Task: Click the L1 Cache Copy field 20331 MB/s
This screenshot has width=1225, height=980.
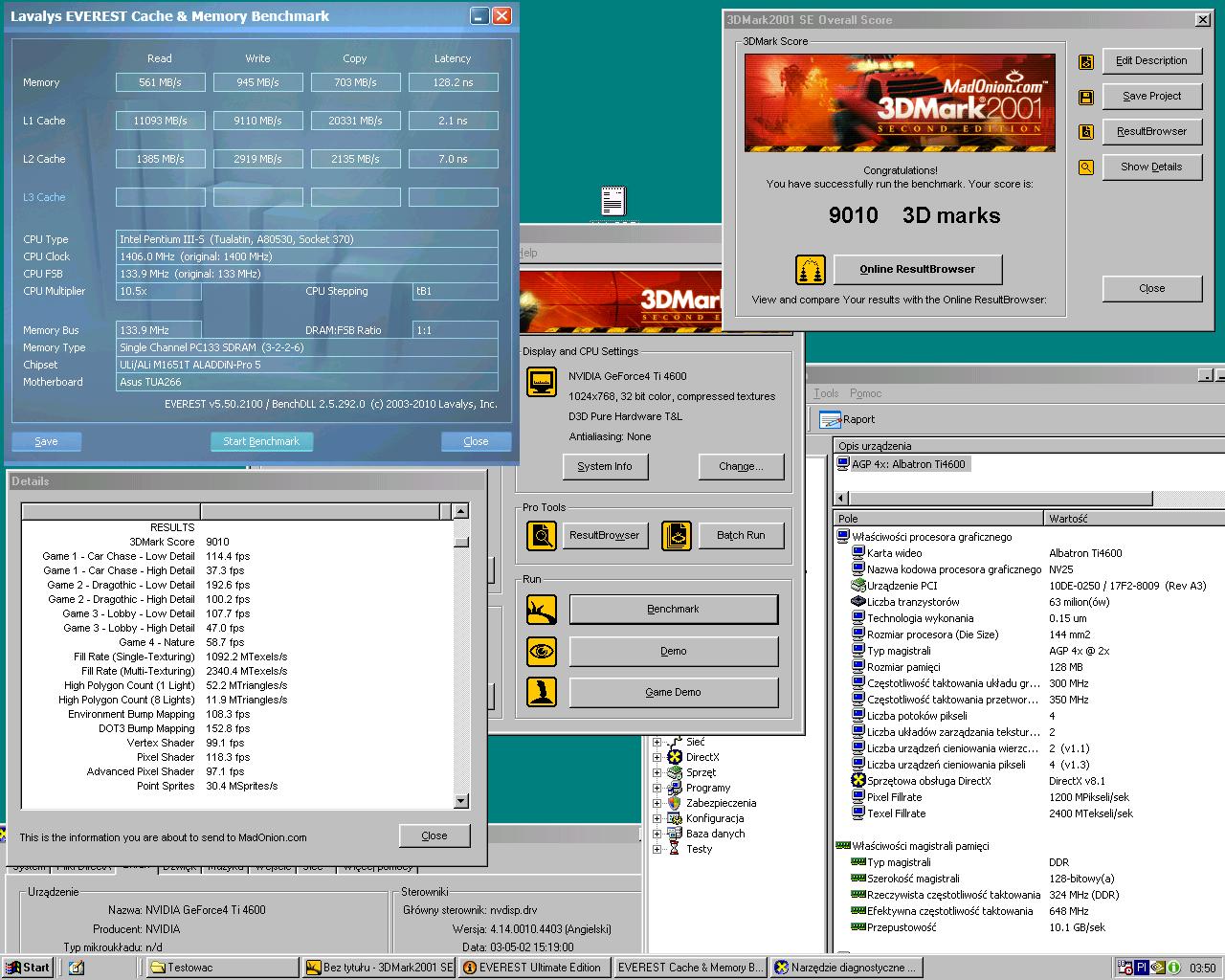Action: click(x=355, y=121)
